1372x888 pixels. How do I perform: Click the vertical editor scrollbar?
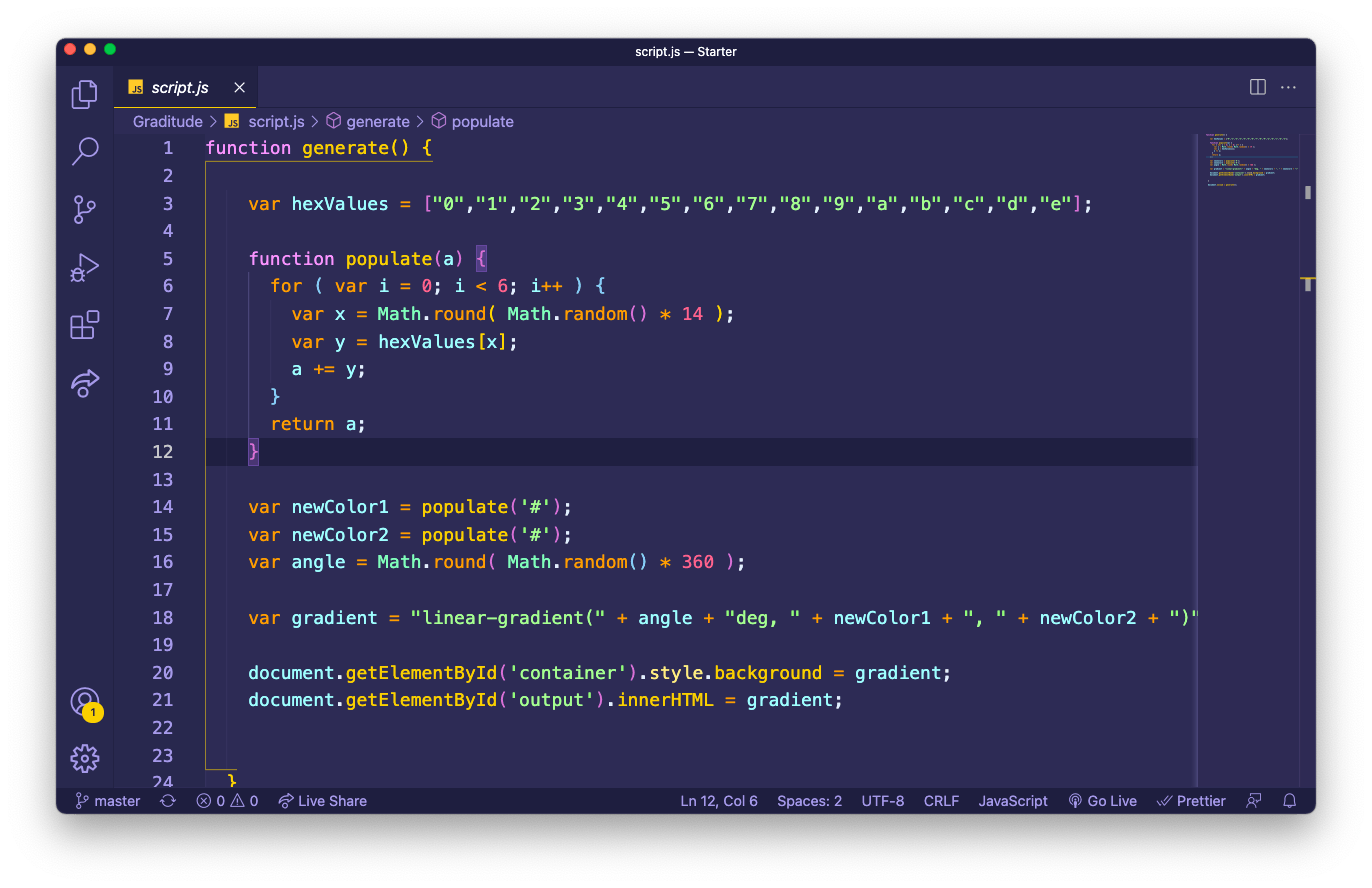1308,460
